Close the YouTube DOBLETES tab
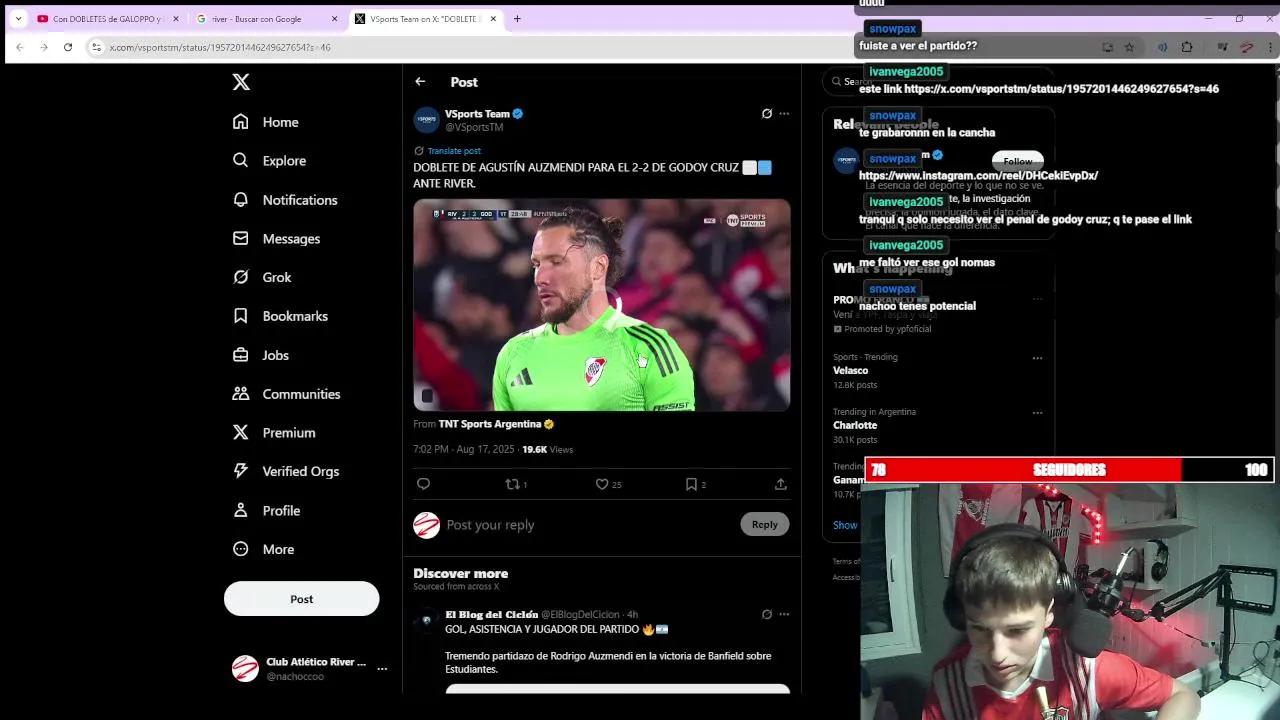This screenshot has width=1280, height=720. 176,19
